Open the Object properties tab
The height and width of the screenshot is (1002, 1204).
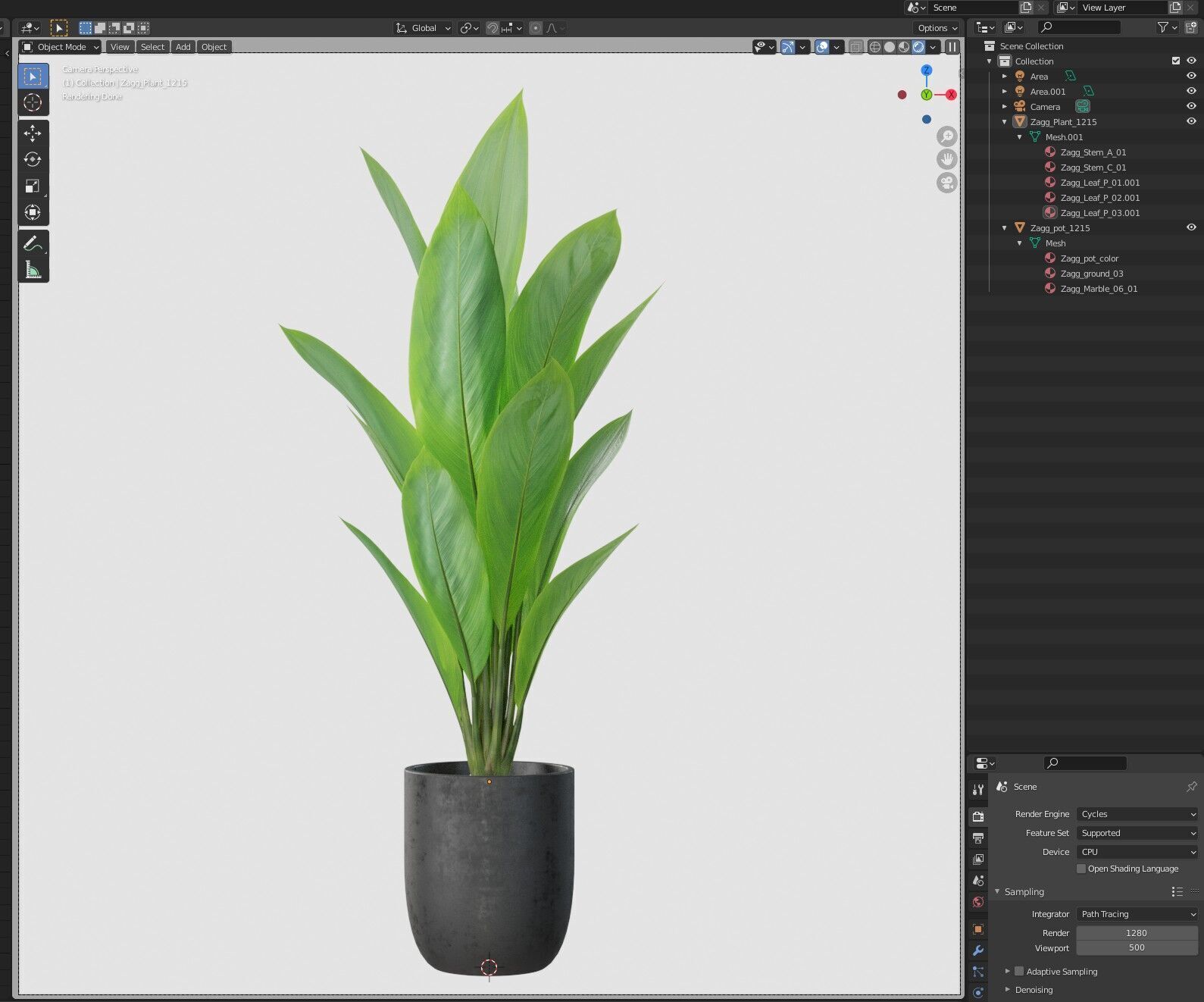(978, 929)
